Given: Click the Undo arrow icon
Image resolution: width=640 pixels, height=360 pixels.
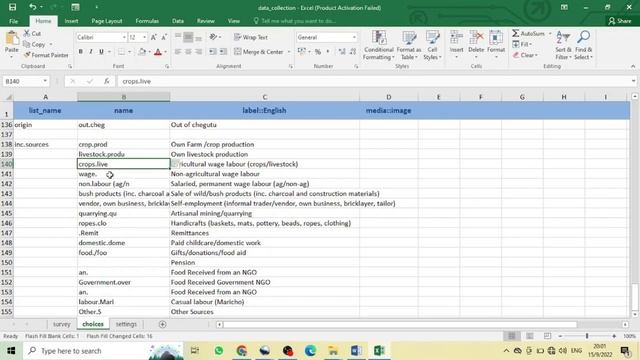Looking at the screenshot, I should point(33,7).
